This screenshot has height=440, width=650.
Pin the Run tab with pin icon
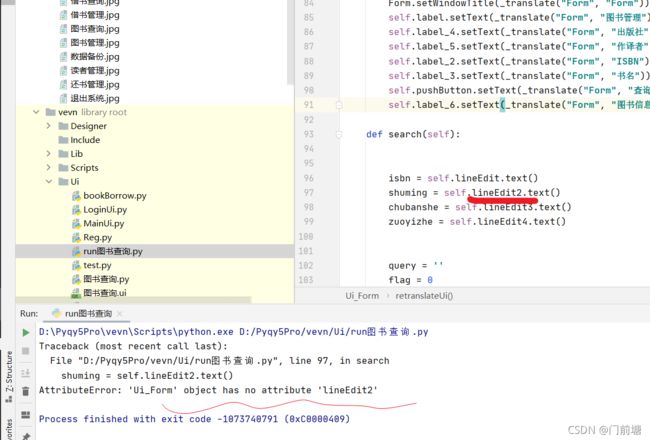pyautogui.click(x=25, y=436)
